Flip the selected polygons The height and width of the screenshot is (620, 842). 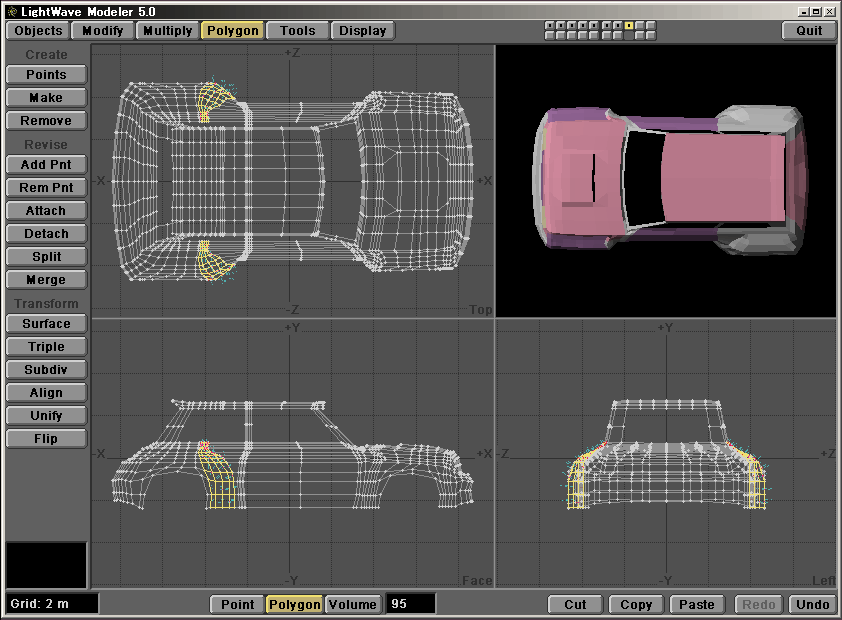[46, 439]
